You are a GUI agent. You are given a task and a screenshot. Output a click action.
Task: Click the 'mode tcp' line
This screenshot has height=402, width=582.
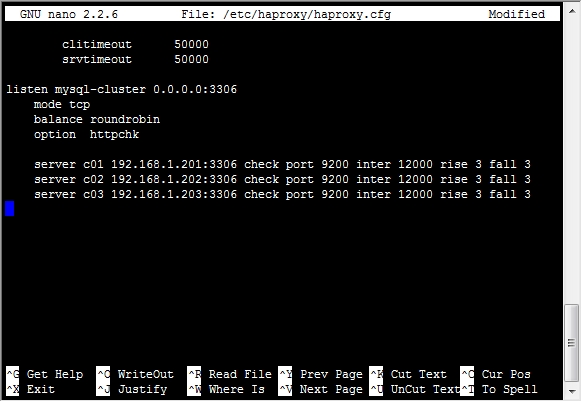coord(62,104)
